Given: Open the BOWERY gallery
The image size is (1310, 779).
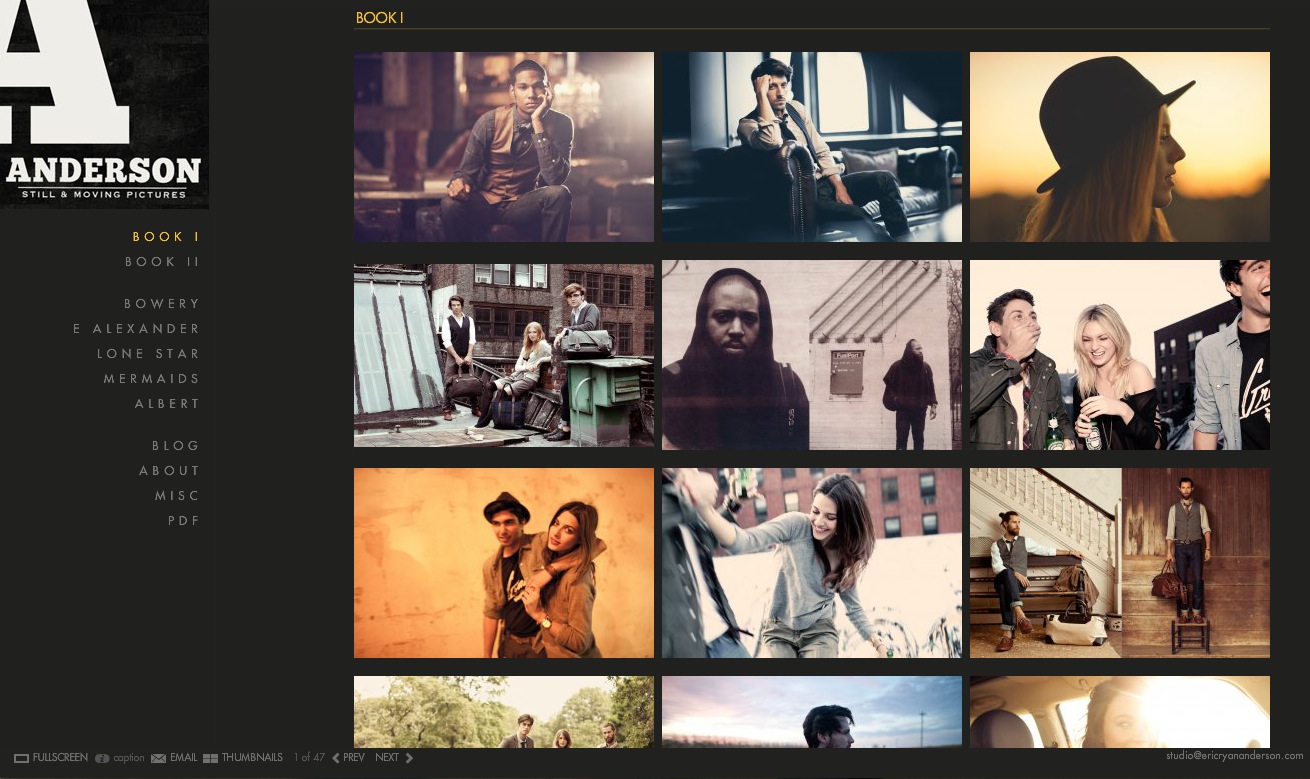Looking at the screenshot, I should (x=163, y=304).
